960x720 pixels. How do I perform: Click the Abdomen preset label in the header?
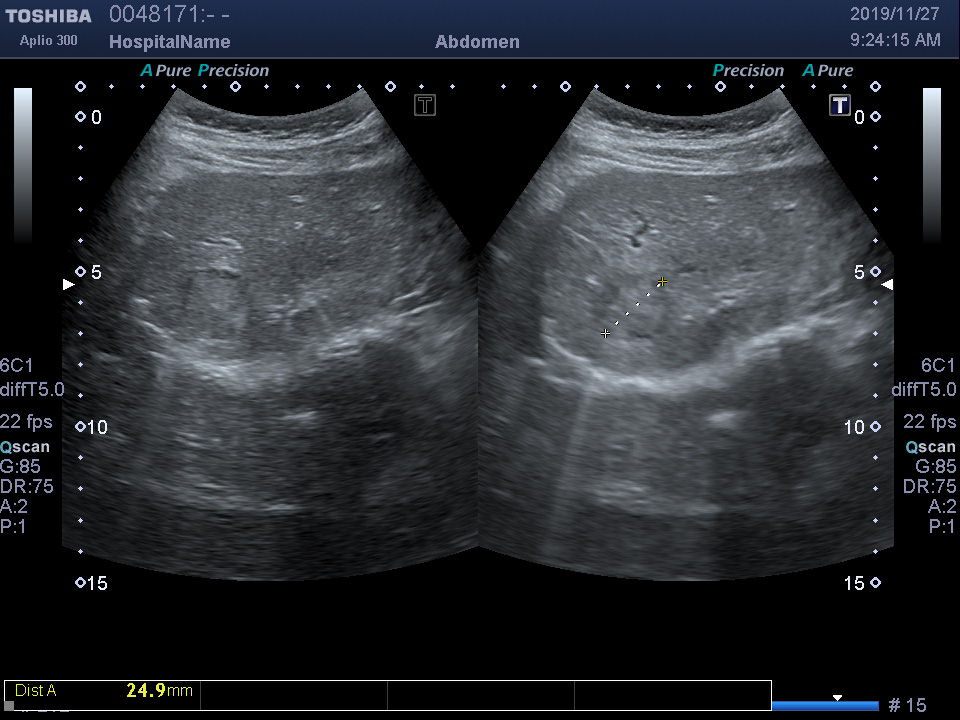coord(477,42)
